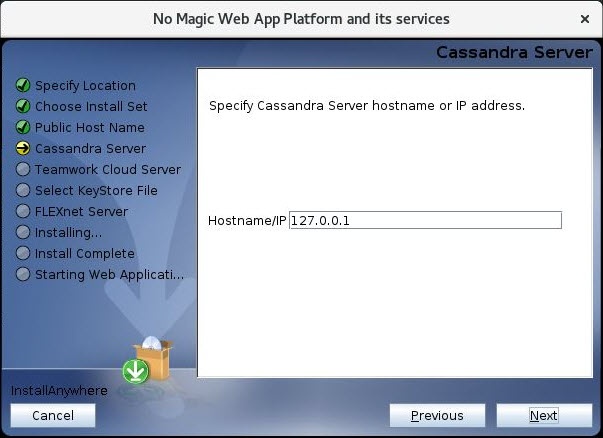Close the installer window
Screen dimensions: 603x438
(x=585, y=19)
